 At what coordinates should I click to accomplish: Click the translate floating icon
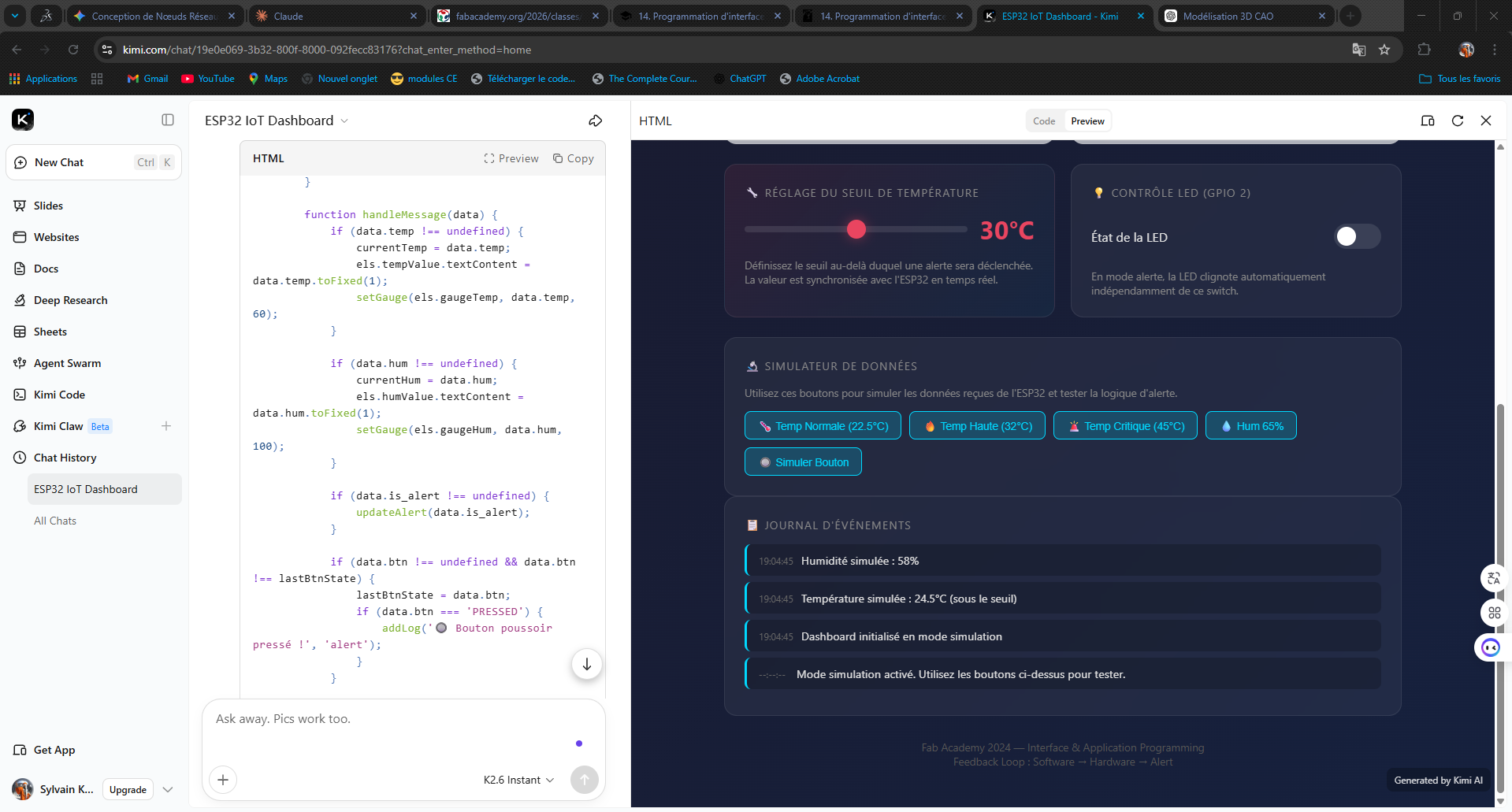pos(1494,578)
